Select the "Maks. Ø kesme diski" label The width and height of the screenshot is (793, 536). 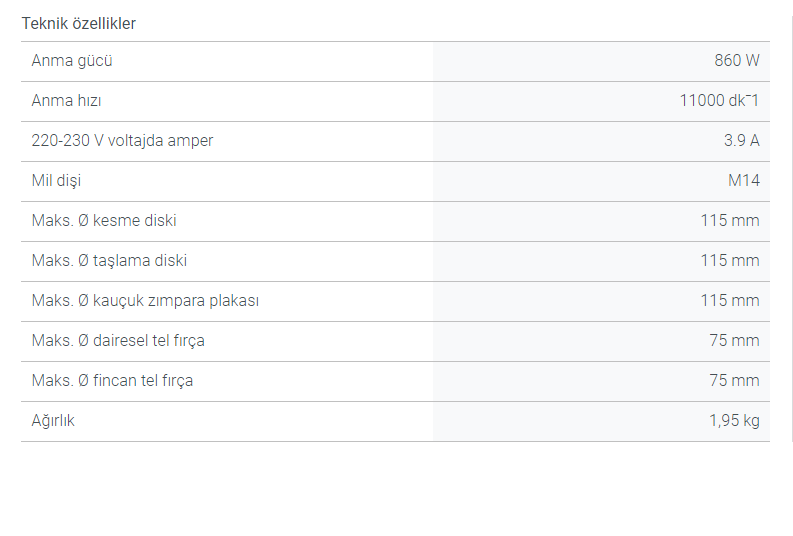[104, 221]
